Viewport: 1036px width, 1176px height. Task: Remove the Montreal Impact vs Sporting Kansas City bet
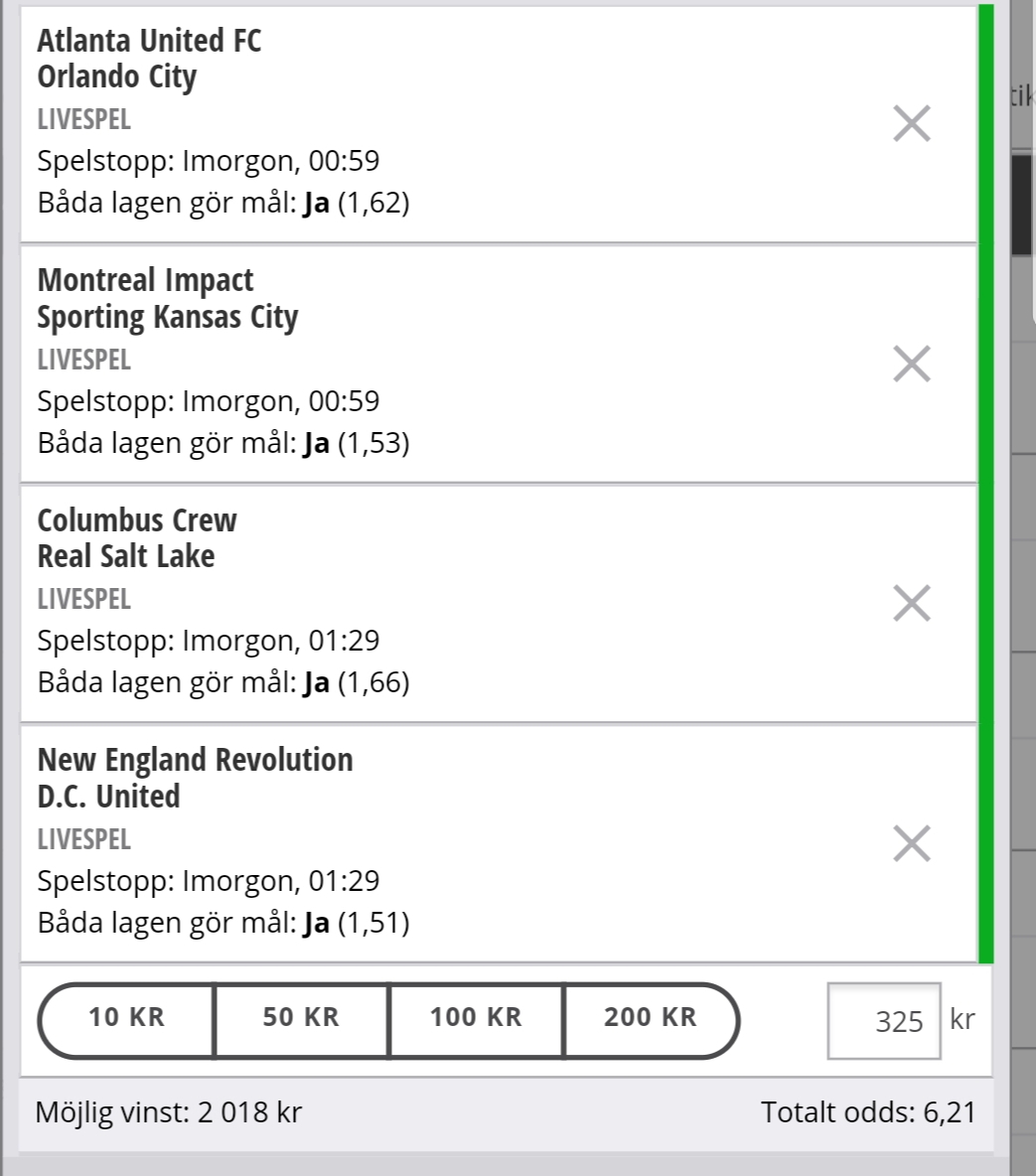(912, 364)
